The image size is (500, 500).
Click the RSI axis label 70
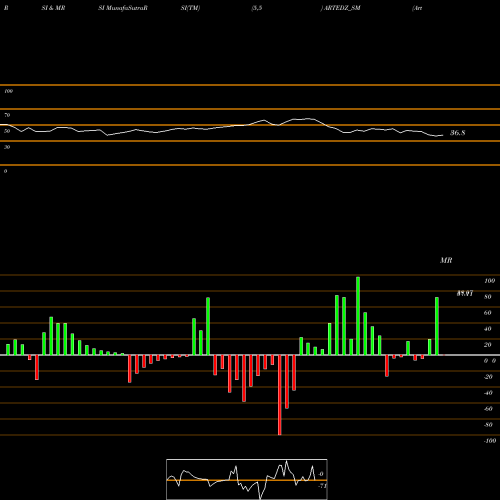coord(7,115)
